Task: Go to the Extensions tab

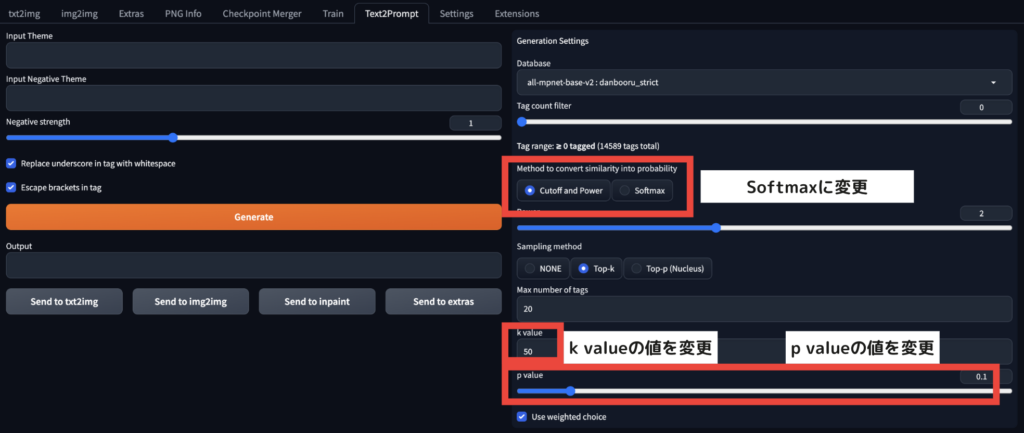Action: pyautogui.click(x=516, y=14)
